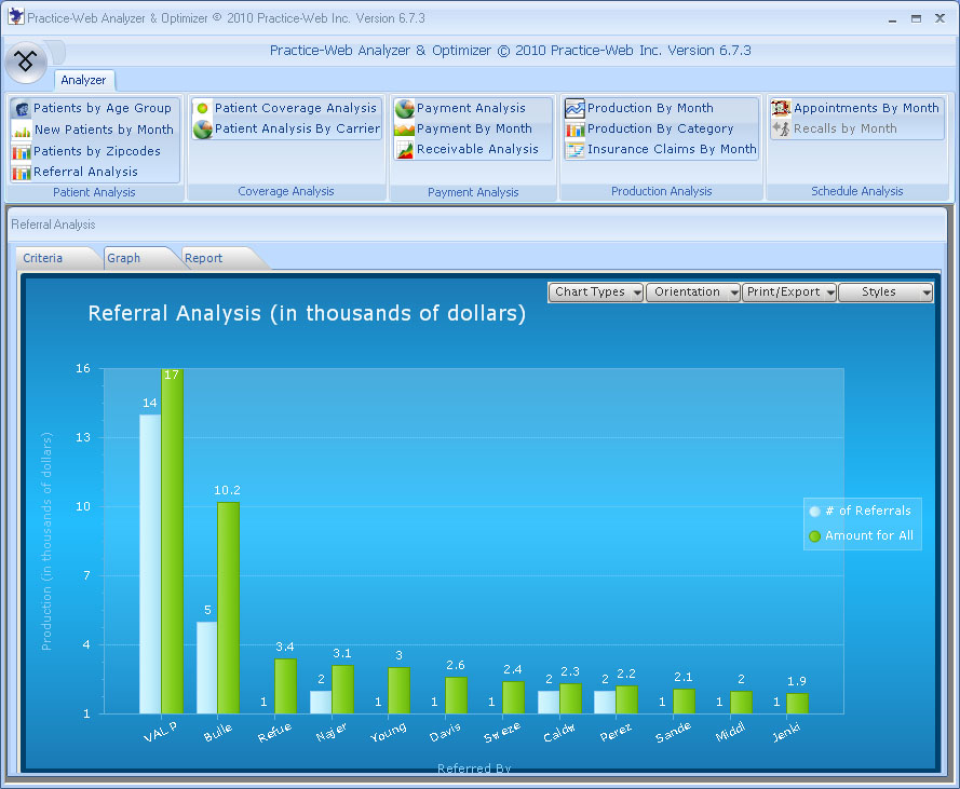
Task: Click the Patients by Zipcodes chart icon
Action: tap(21, 152)
